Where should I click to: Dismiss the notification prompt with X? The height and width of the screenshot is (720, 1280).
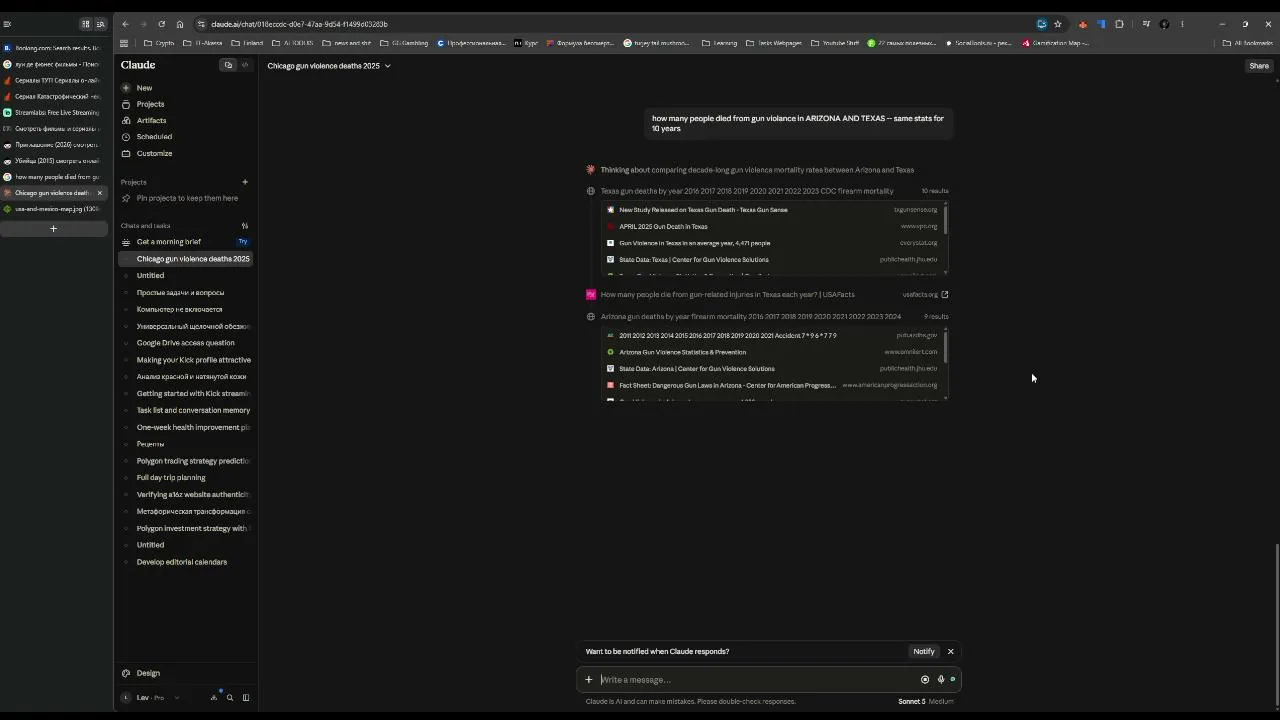(x=950, y=651)
